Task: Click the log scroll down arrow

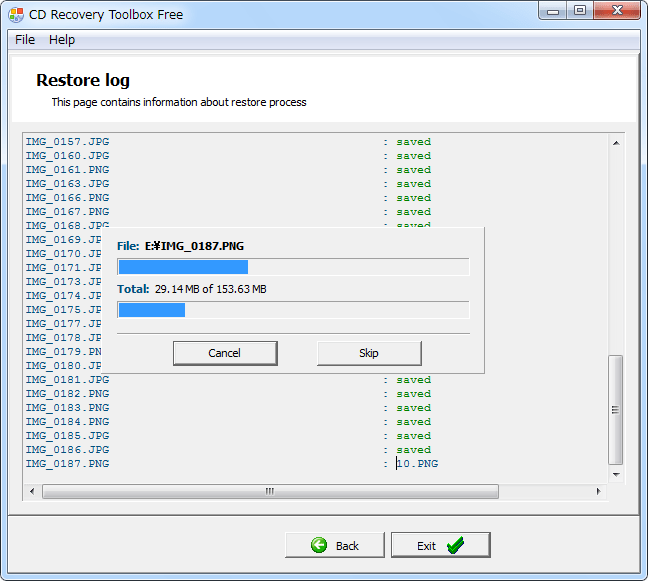Action: [616, 475]
